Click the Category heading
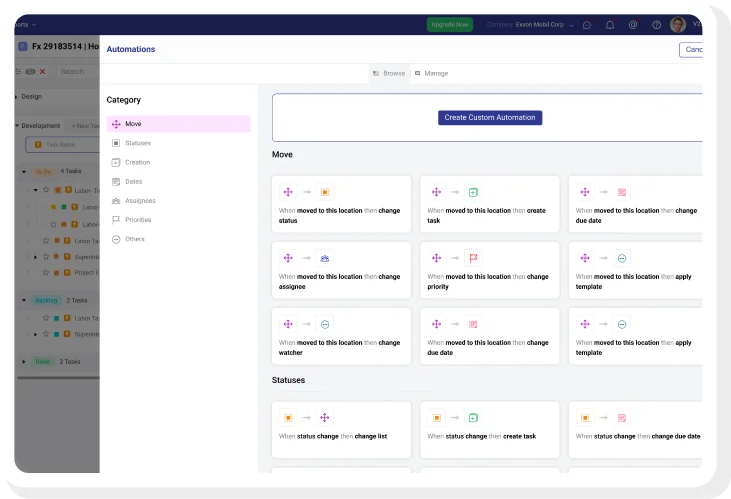 tap(124, 100)
